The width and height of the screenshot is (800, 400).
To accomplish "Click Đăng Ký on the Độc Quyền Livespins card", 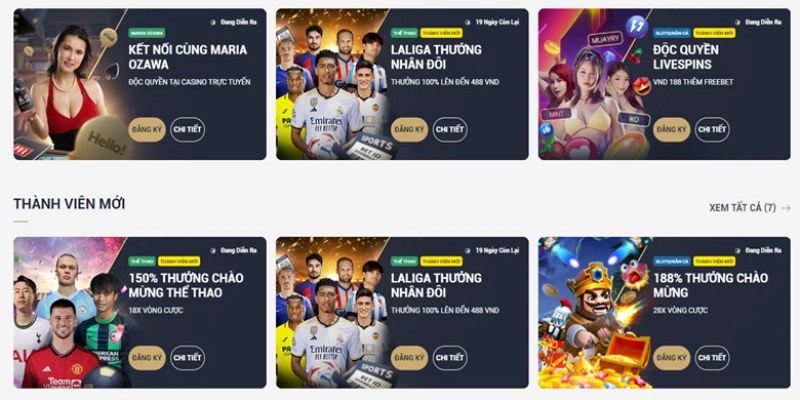I will point(671,130).
